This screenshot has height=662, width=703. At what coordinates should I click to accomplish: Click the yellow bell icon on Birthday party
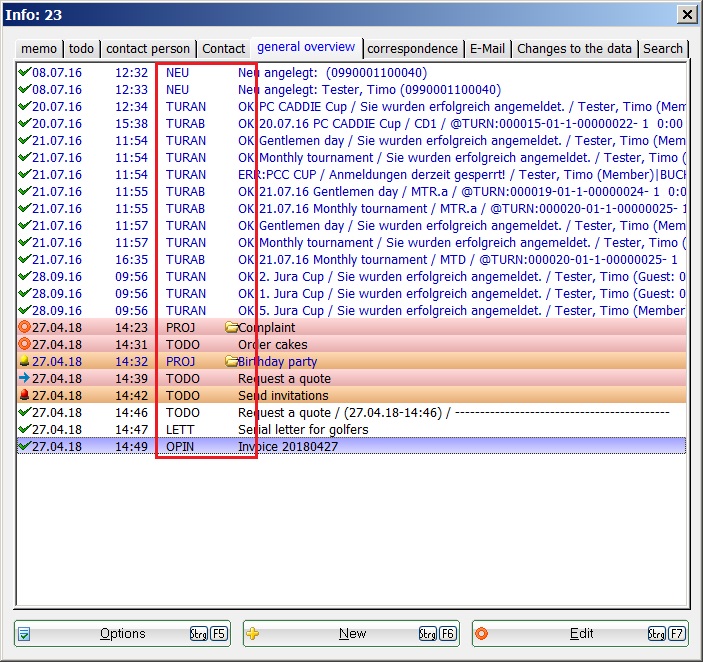(24, 362)
